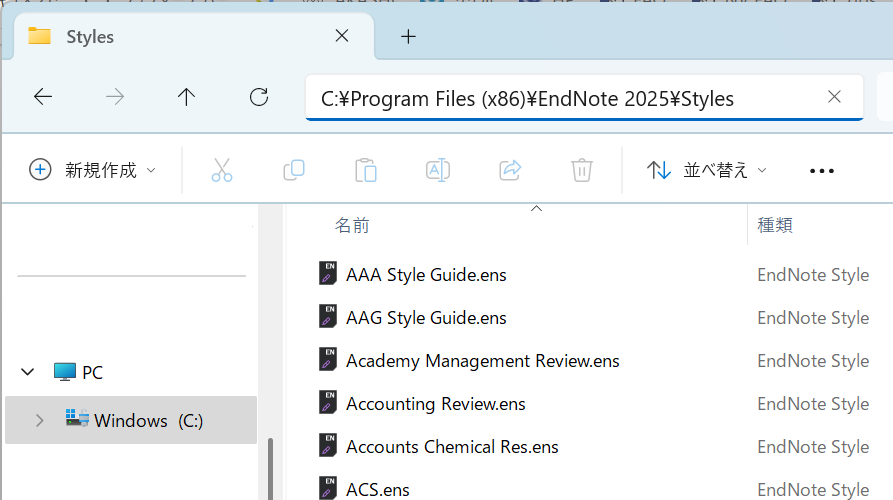The width and height of the screenshot is (893, 500).
Task: Click EndNote Style type for Accounting Review
Action: 813,404
